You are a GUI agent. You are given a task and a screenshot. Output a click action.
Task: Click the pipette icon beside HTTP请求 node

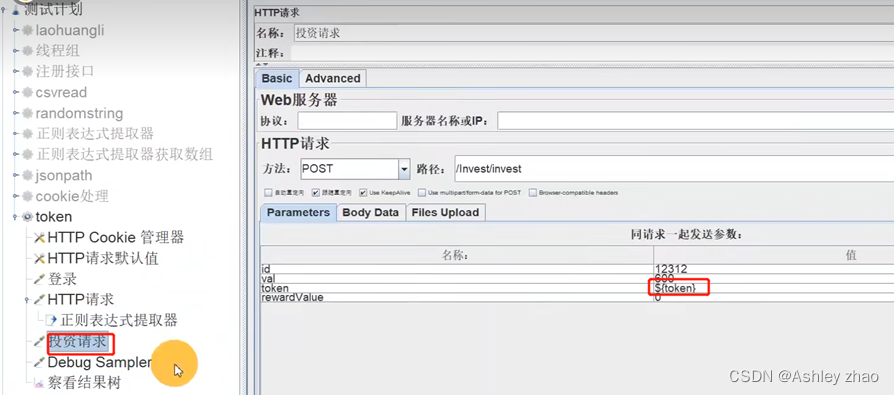pyautogui.click(x=39, y=299)
